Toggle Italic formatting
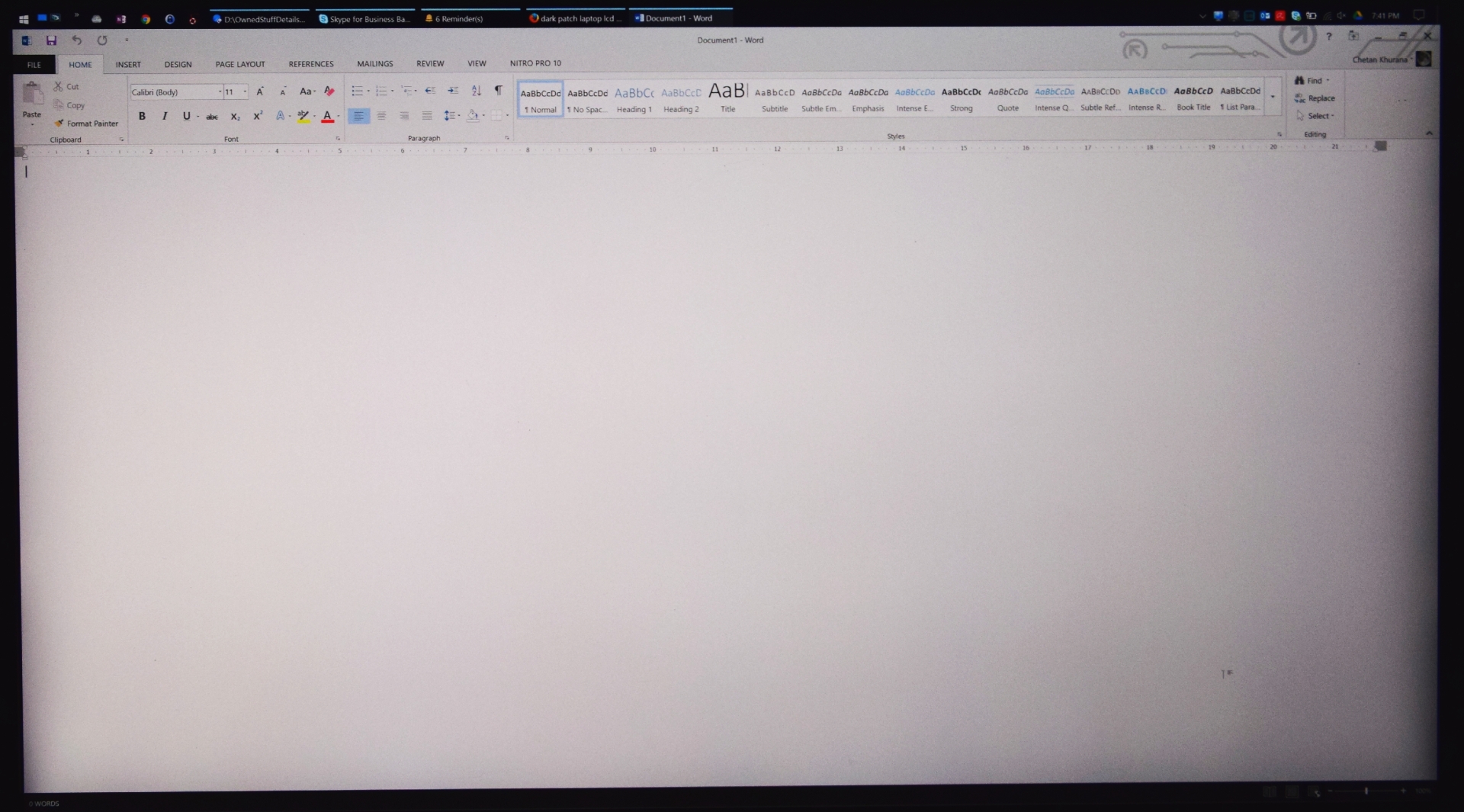 (x=164, y=117)
